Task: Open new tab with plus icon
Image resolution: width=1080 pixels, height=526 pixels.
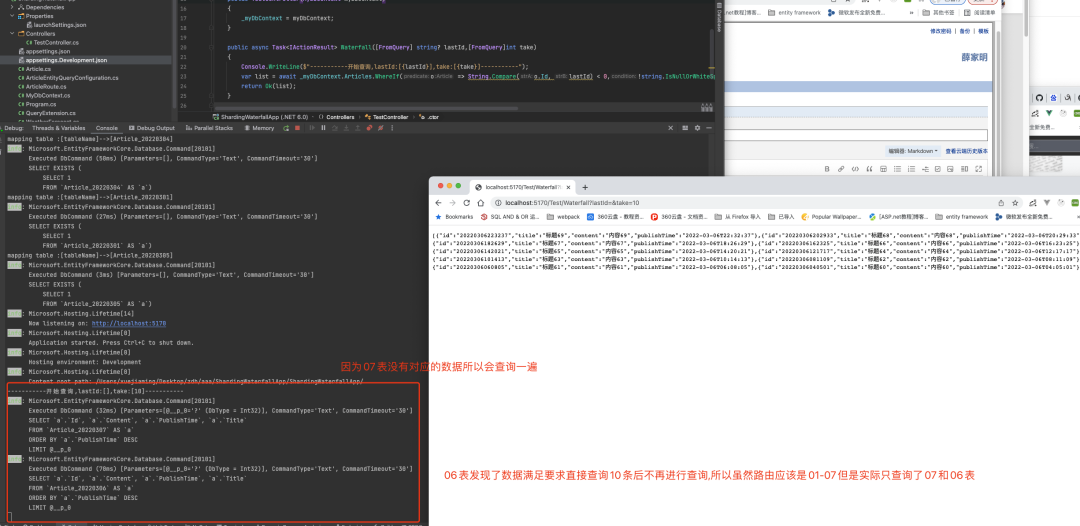Action: click(x=585, y=187)
